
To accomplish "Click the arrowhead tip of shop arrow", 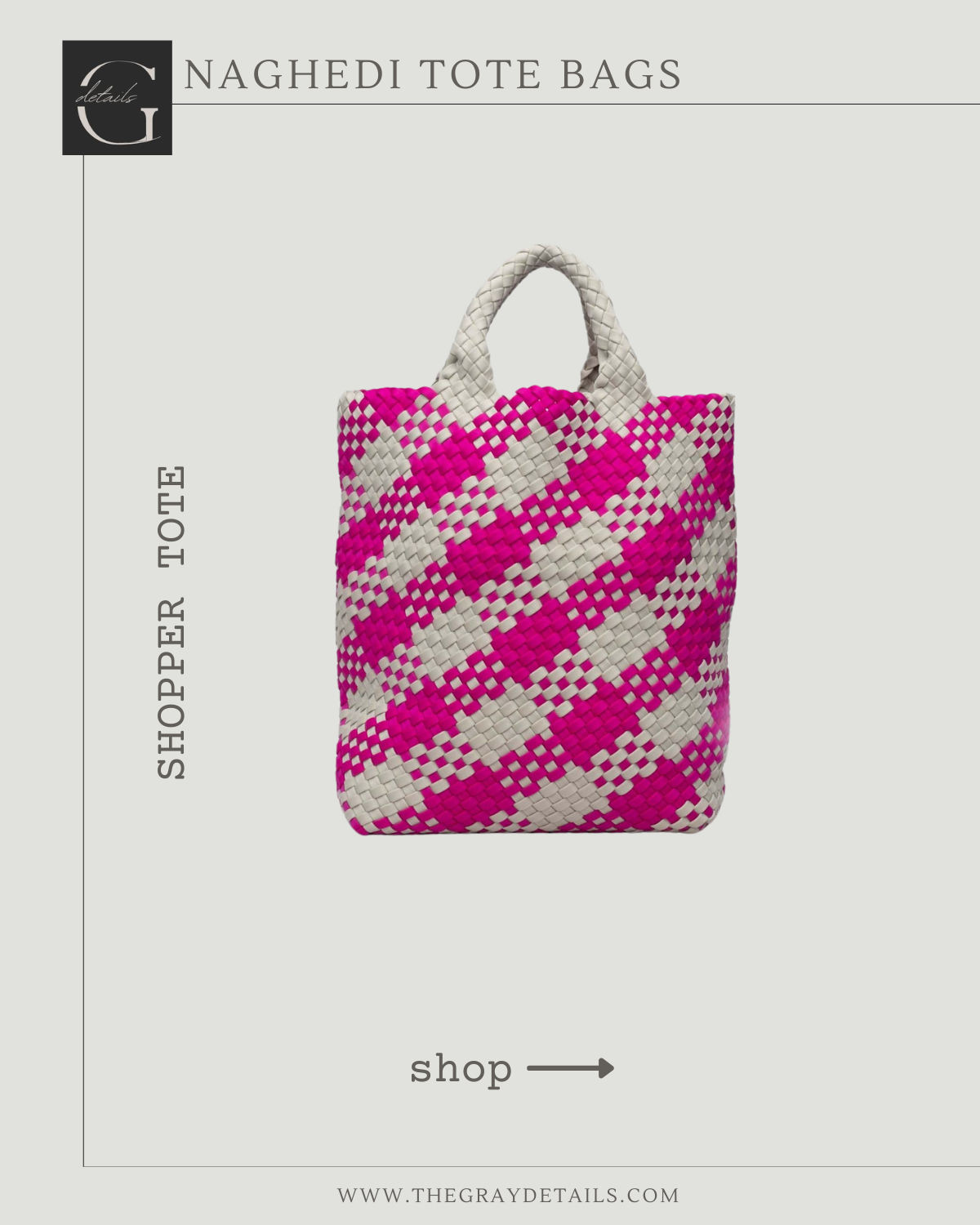I will (x=607, y=1068).
